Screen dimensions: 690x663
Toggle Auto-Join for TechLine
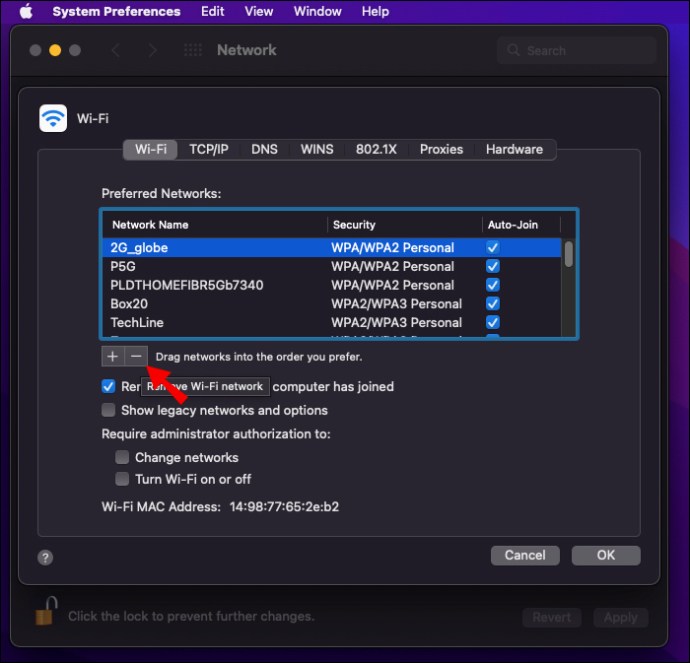(493, 322)
